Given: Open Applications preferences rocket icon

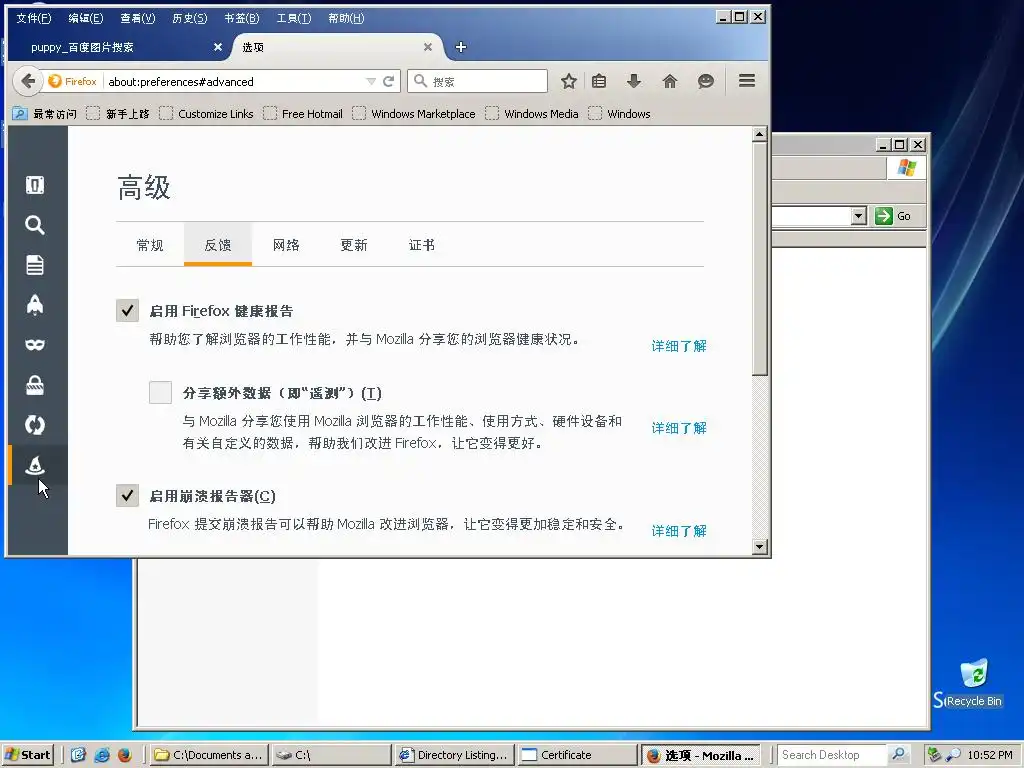Looking at the screenshot, I should (x=35, y=305).
